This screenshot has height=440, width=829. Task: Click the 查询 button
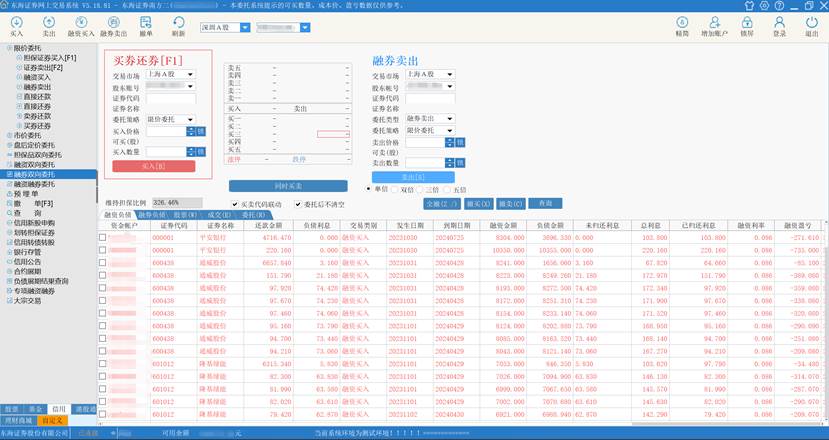click(x=545, y=203)
